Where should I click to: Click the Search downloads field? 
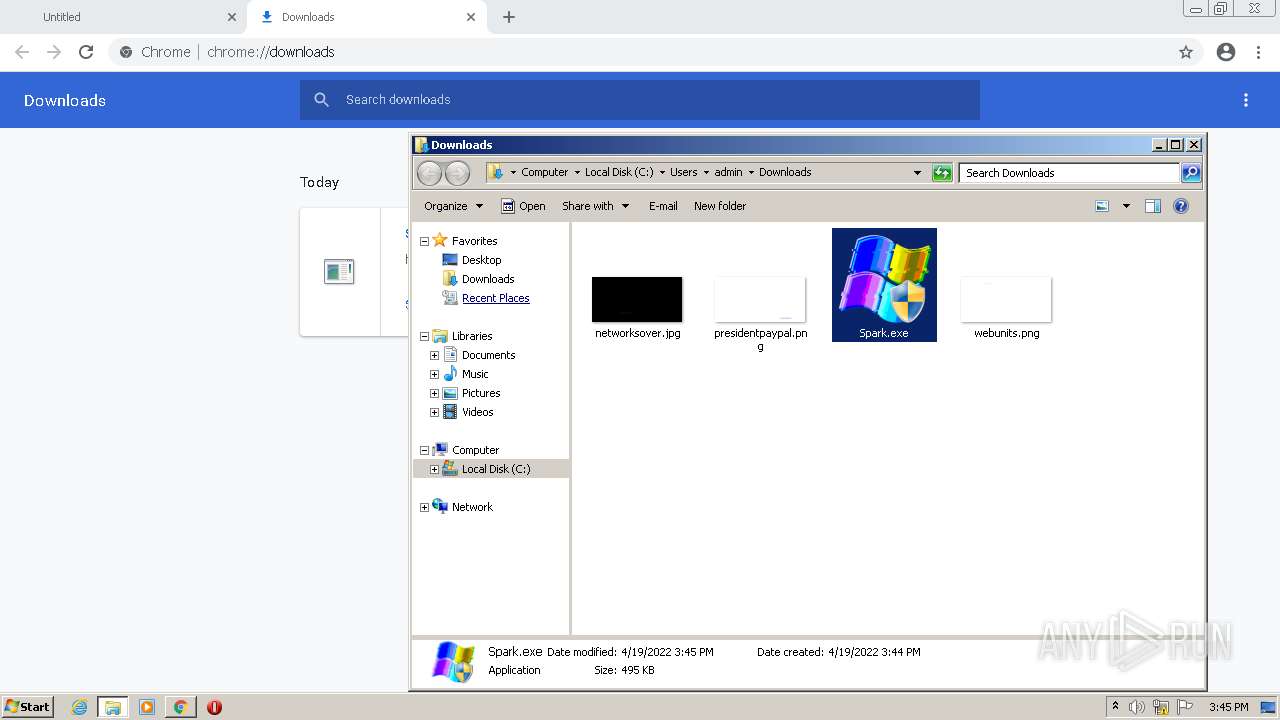point(640,100)
